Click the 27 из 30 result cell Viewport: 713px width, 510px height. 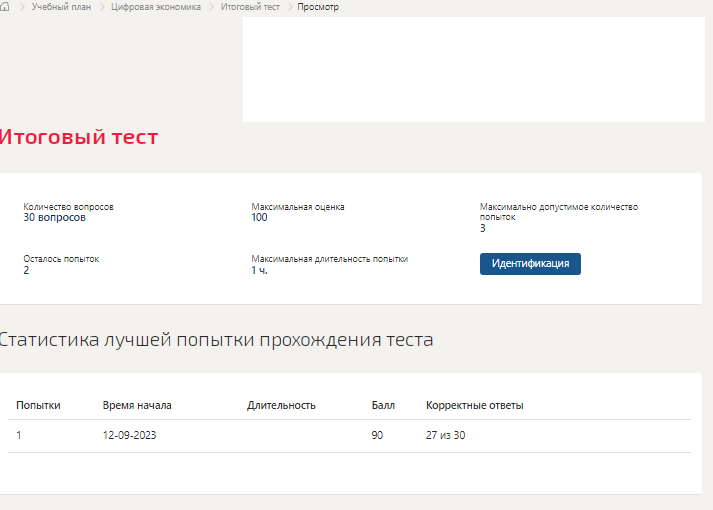[445, 435]
